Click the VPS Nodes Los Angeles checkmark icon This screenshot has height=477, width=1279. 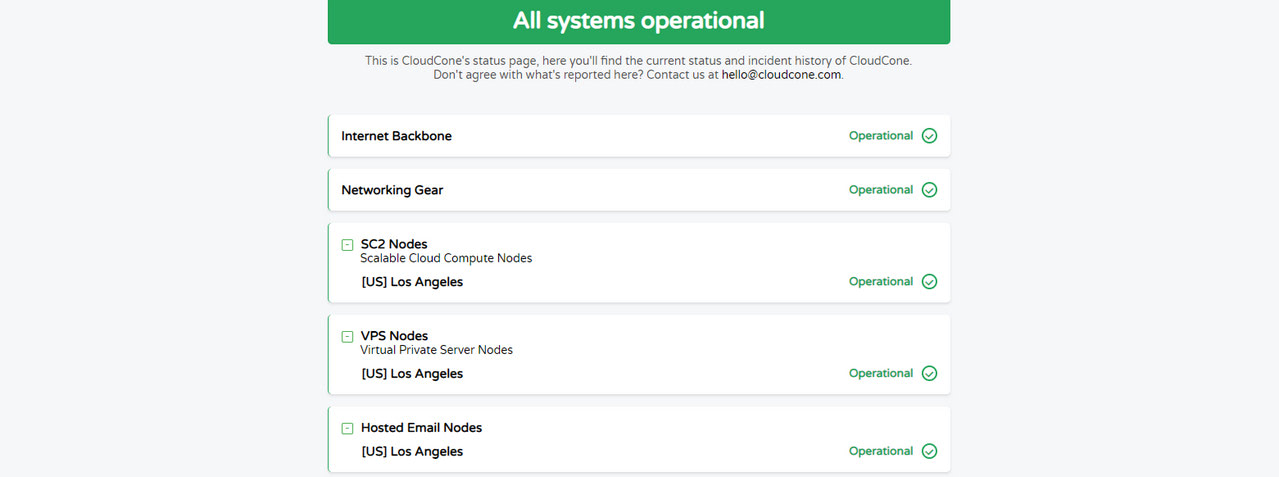[x=929, y=374]
